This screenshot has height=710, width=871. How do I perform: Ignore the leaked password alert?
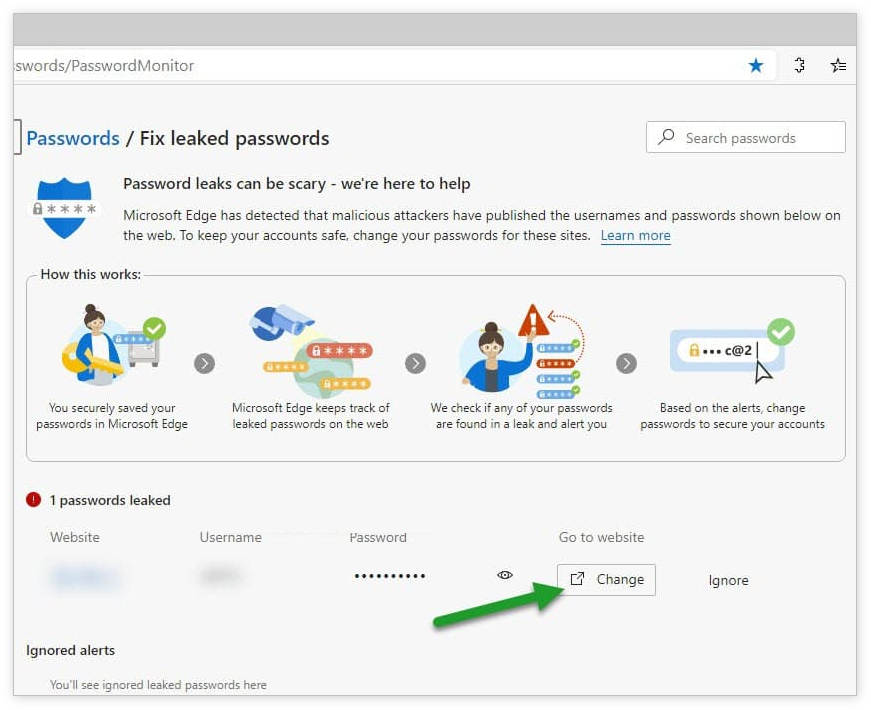pos(728,580)
